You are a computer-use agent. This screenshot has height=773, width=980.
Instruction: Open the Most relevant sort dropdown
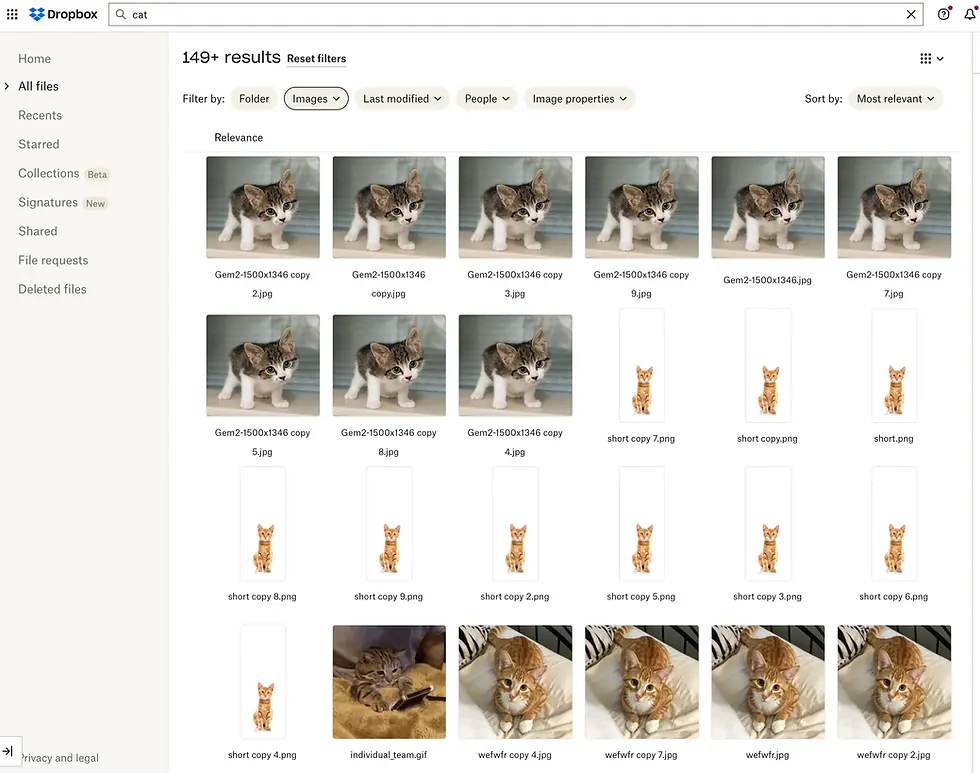pyautogui.click(x=895, y=99)
